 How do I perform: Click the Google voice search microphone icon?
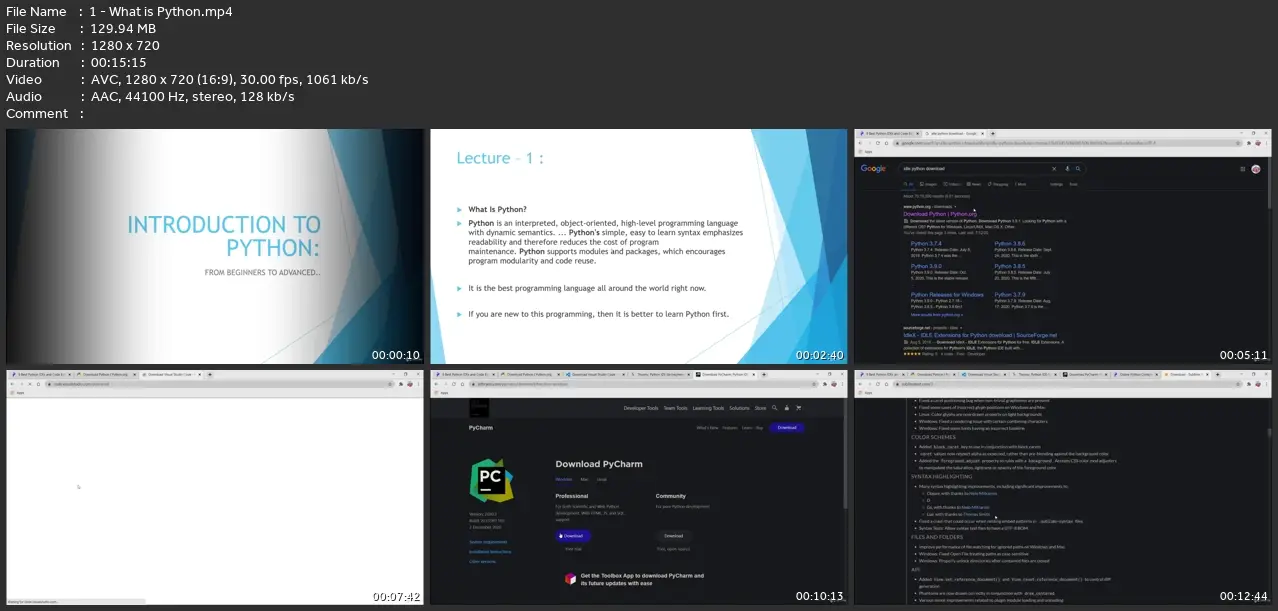(1067, 169)
